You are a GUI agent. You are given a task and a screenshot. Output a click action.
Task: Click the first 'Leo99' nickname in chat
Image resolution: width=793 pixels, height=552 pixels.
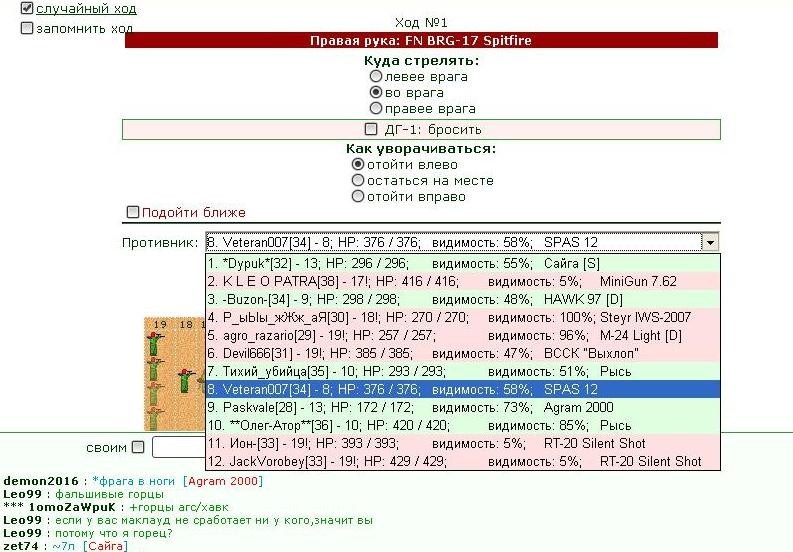[22, 494]
